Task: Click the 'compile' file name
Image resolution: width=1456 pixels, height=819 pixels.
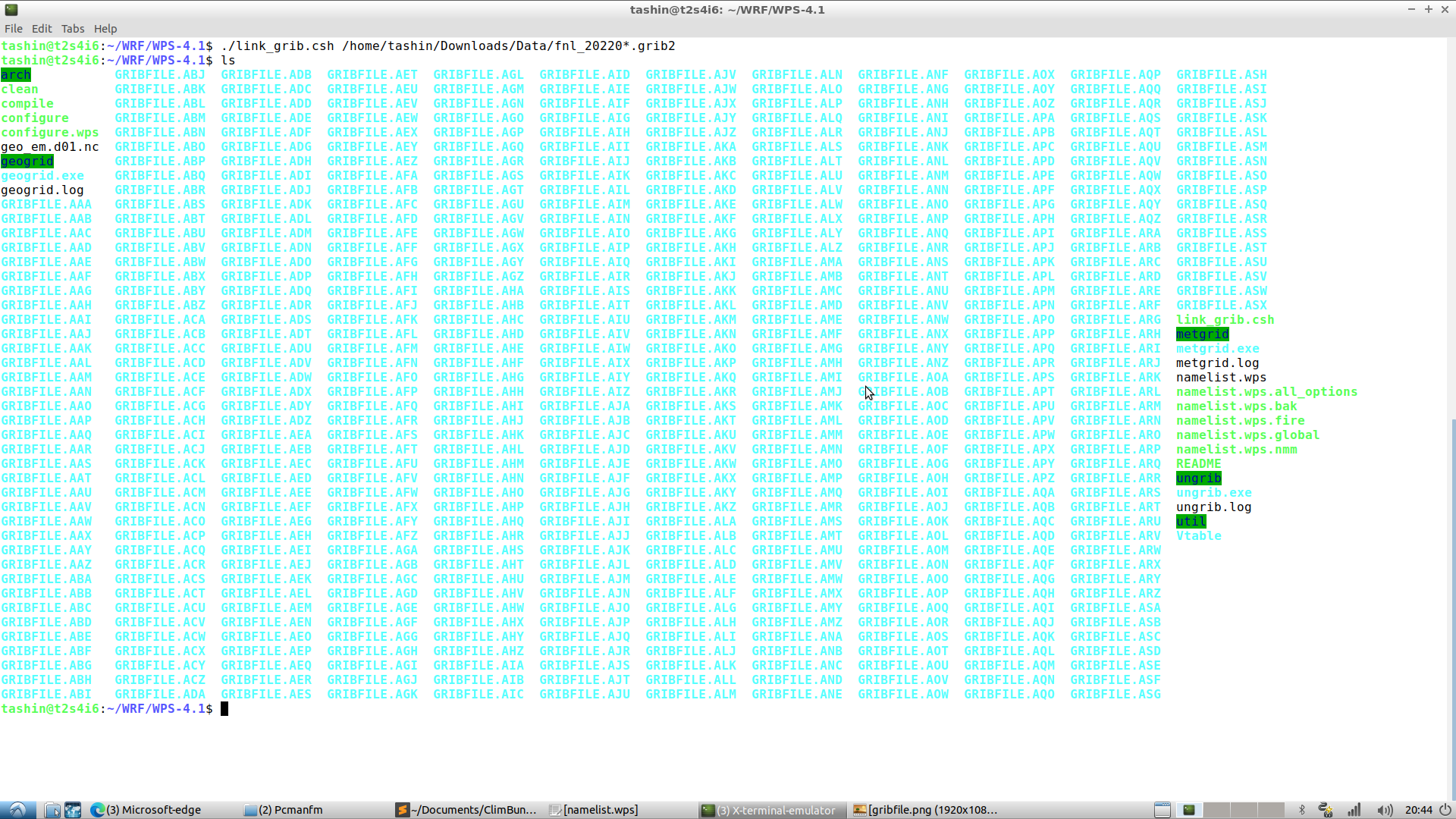Action: click(27, 103)
